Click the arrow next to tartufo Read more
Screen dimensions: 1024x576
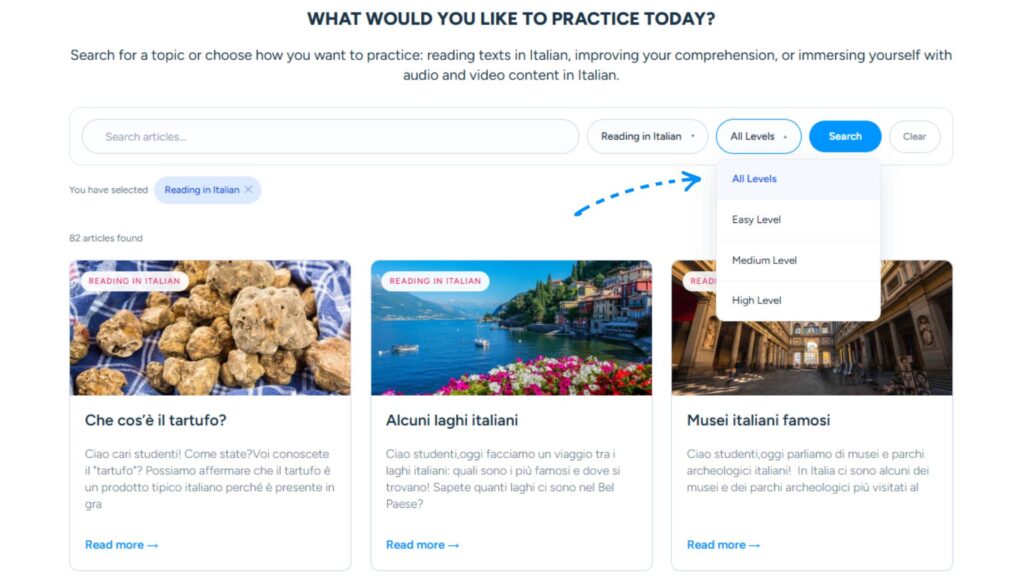pyautogui.click(x=153, y=545)
